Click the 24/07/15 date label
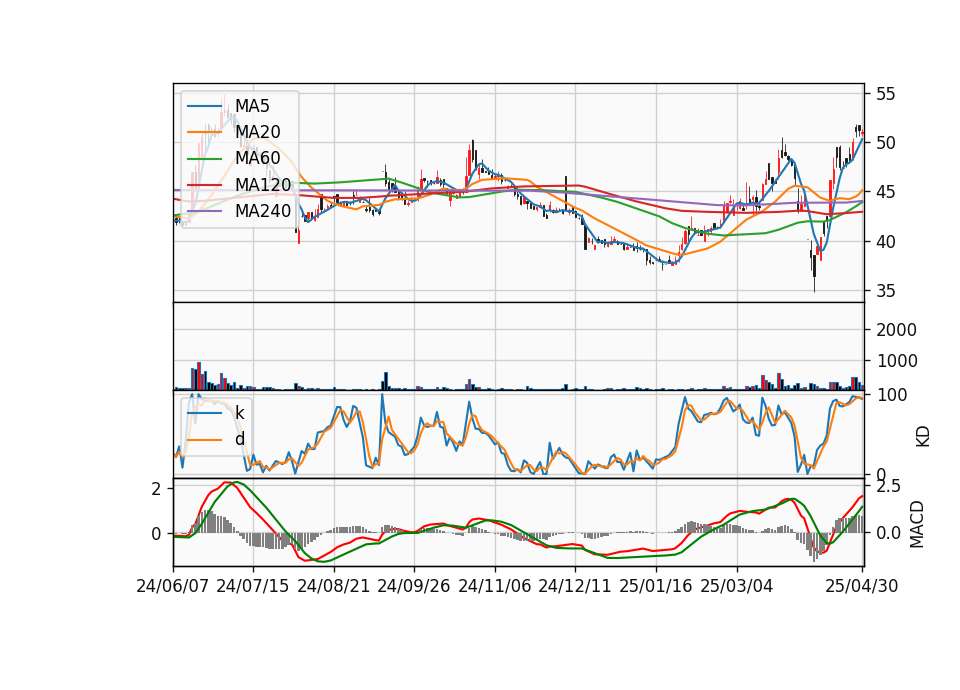Screen dimensions: 960x690 pyautogui.click(x=253, y=587)
